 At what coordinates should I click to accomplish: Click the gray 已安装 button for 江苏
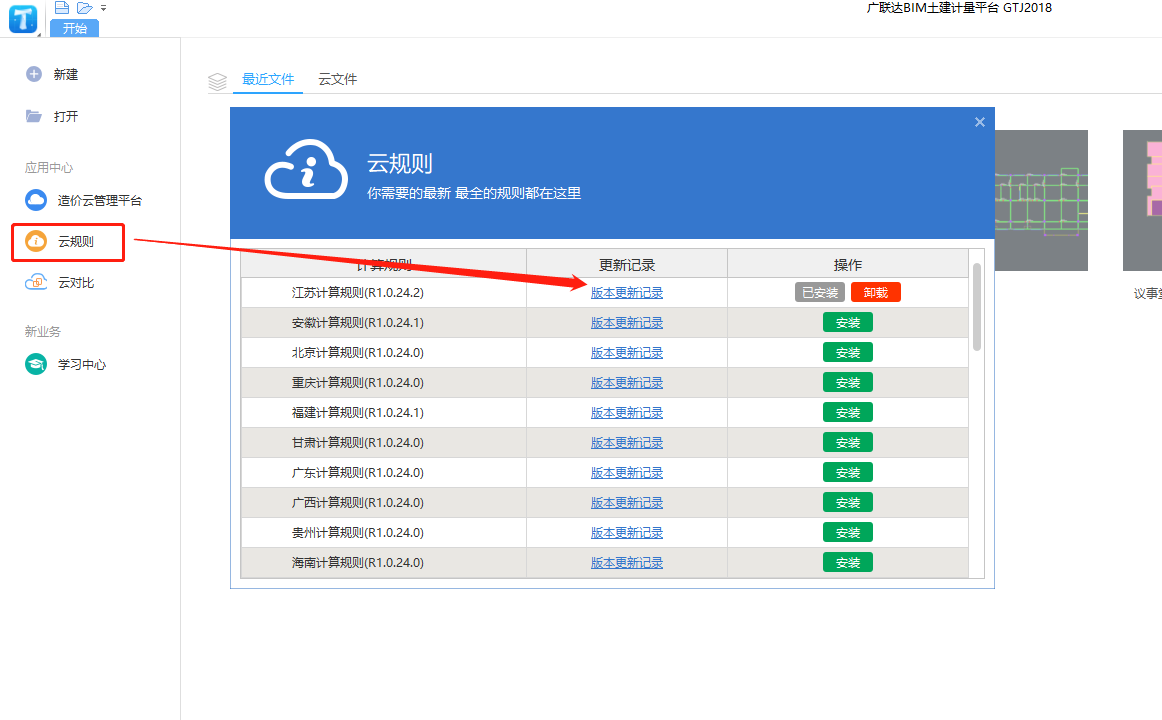pos(820,293)
